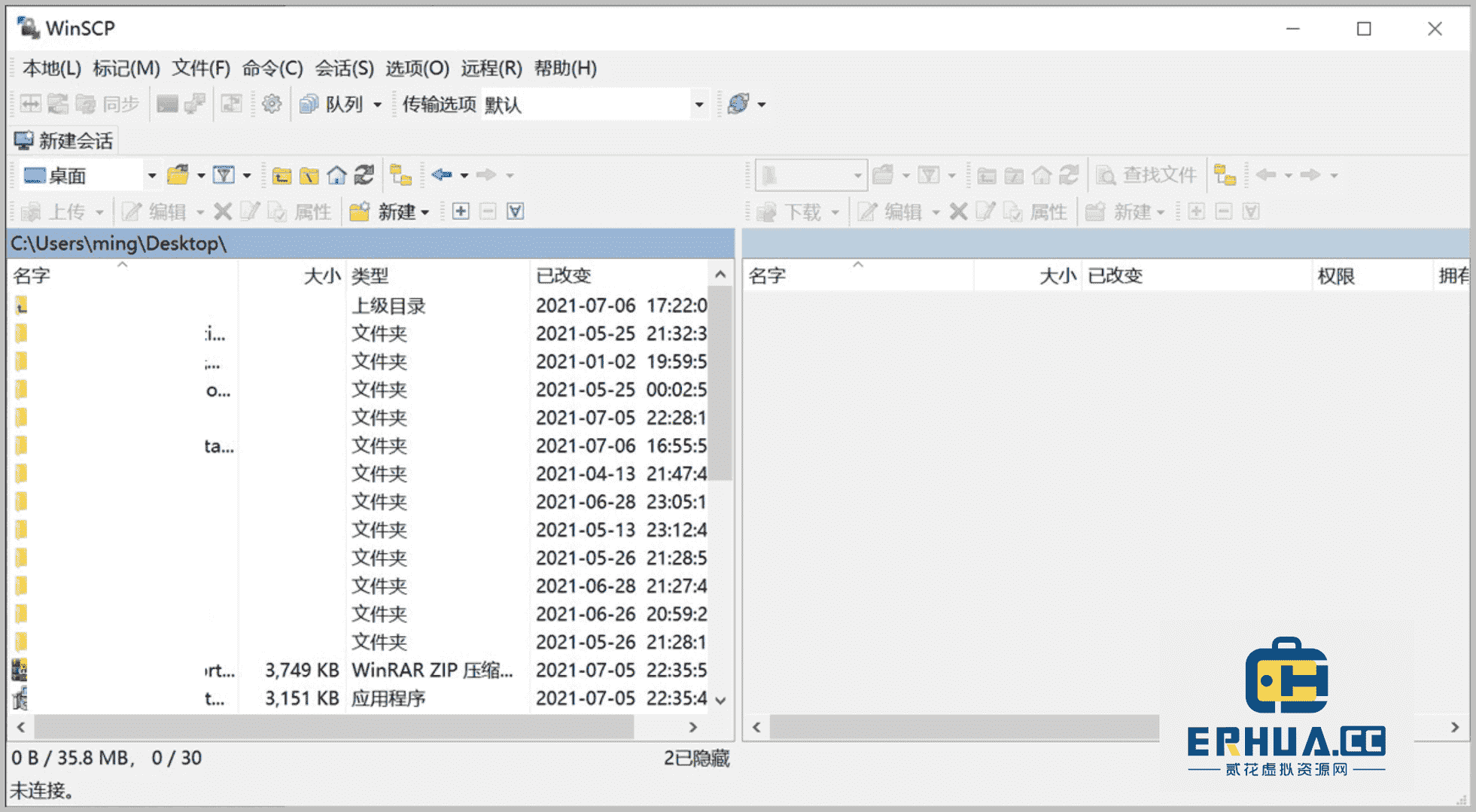This screenshot has height=812, width=1476.
Task: Click the remote 属性 properties button
Action: point(1036,211)
